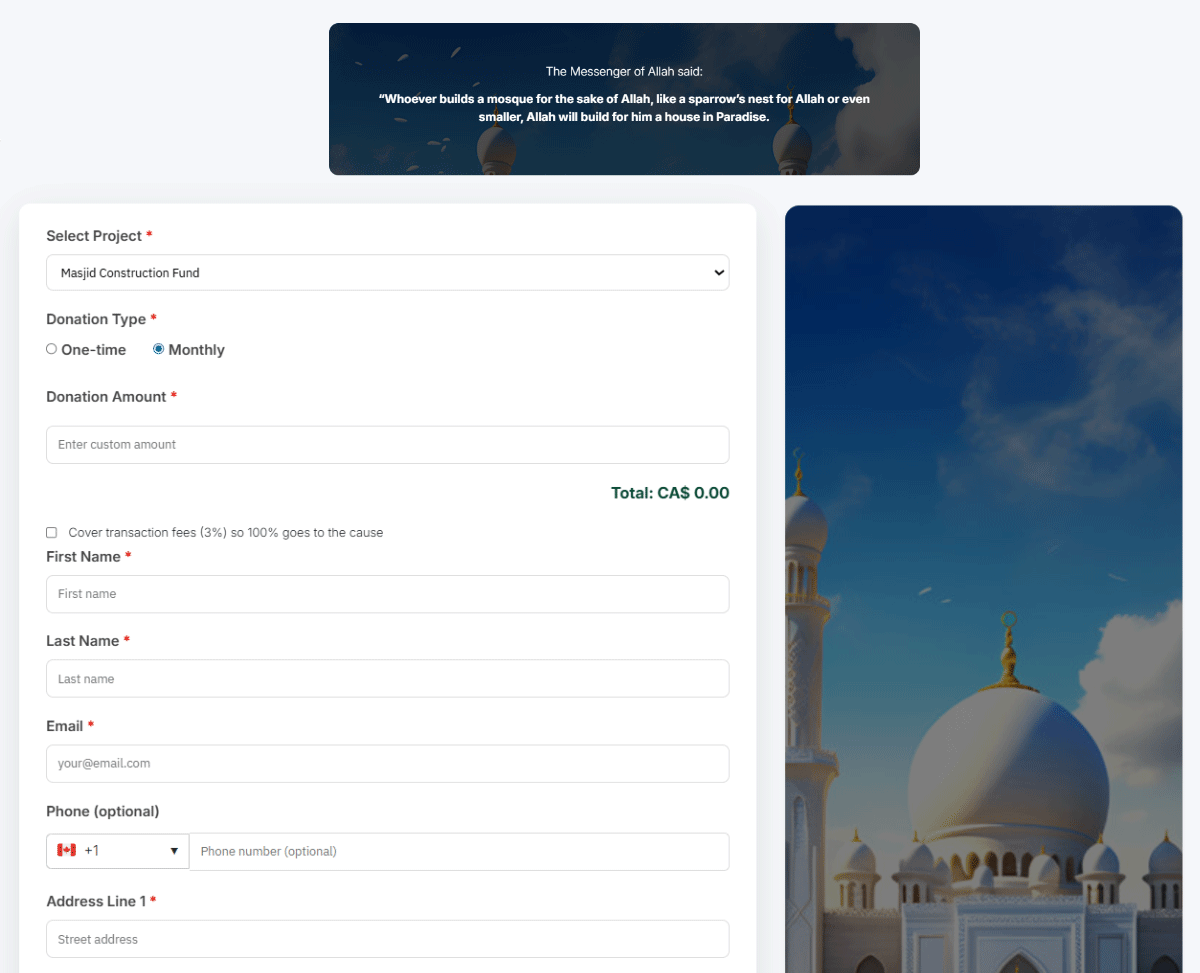Click the "Total: CA$ 0.00" amount text
This screenshot has width=1200, height=973.
669,493
